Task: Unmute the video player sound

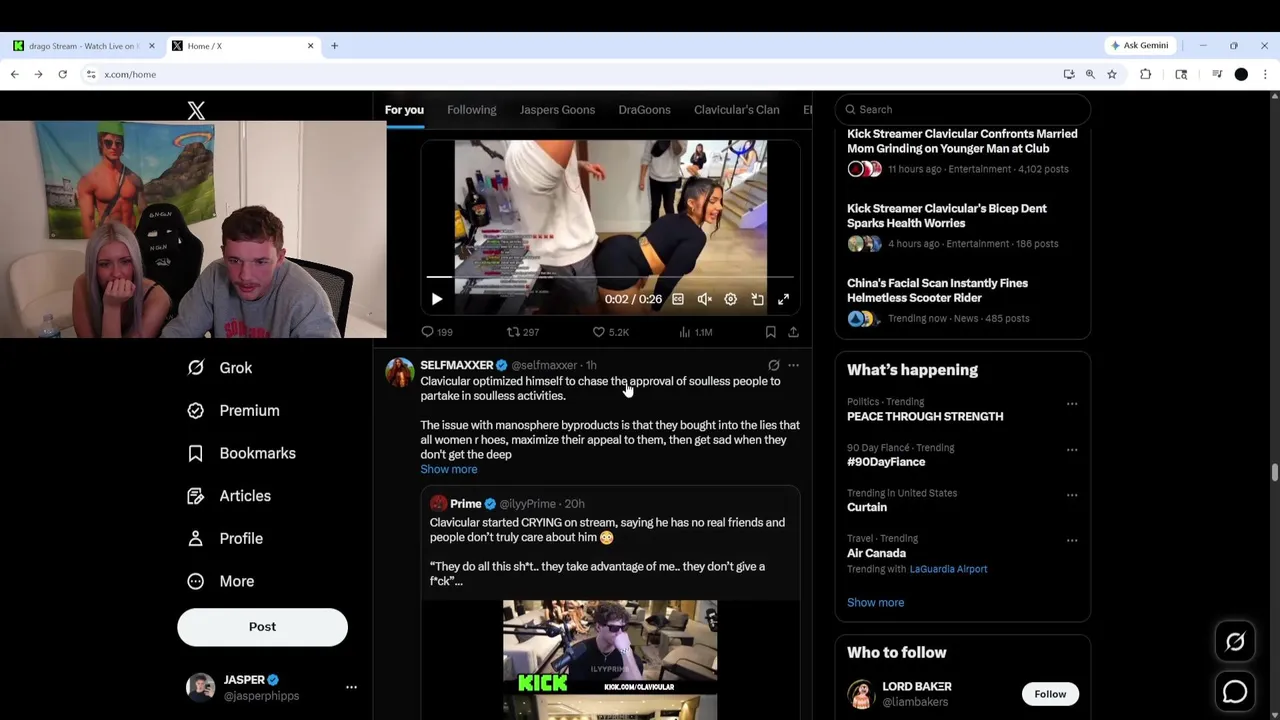Action: coord(704,299)
